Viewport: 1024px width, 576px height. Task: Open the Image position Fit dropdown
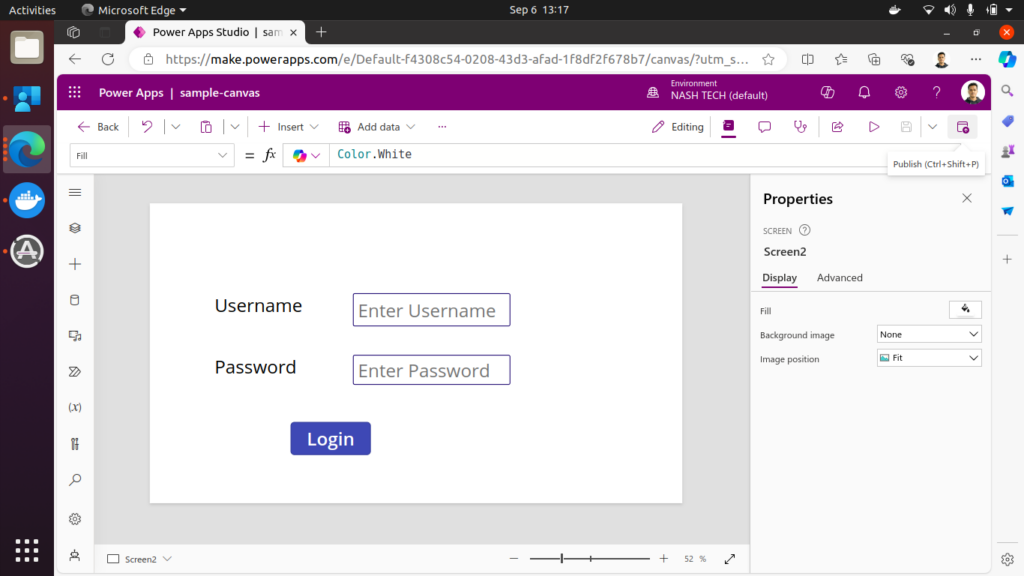[928, 358]
